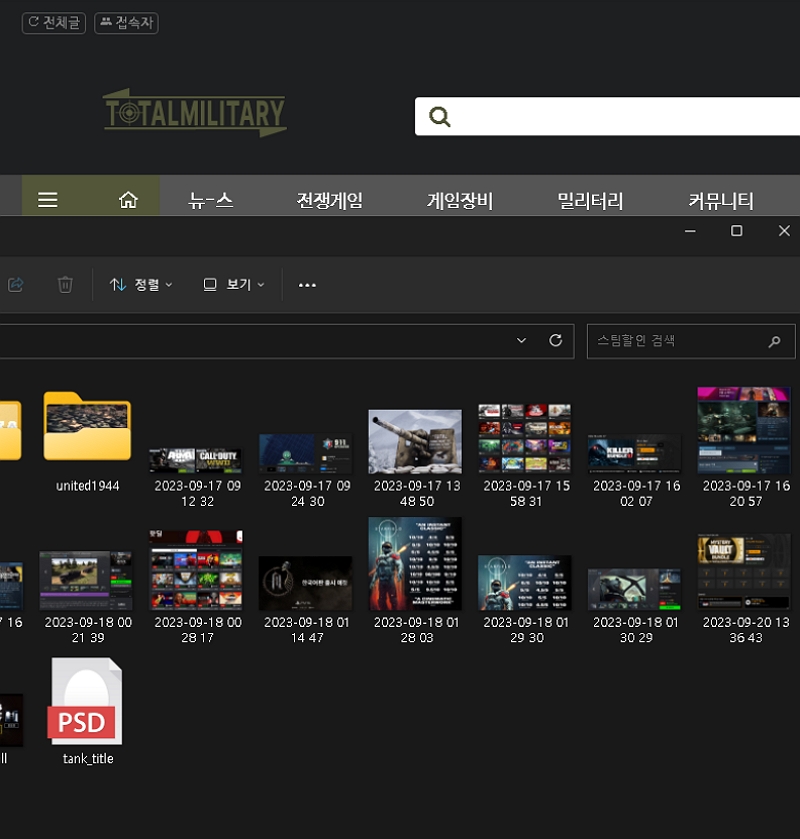Minimize the Explorer window
This screenshot has height=839, width=800.
[690, 231]
